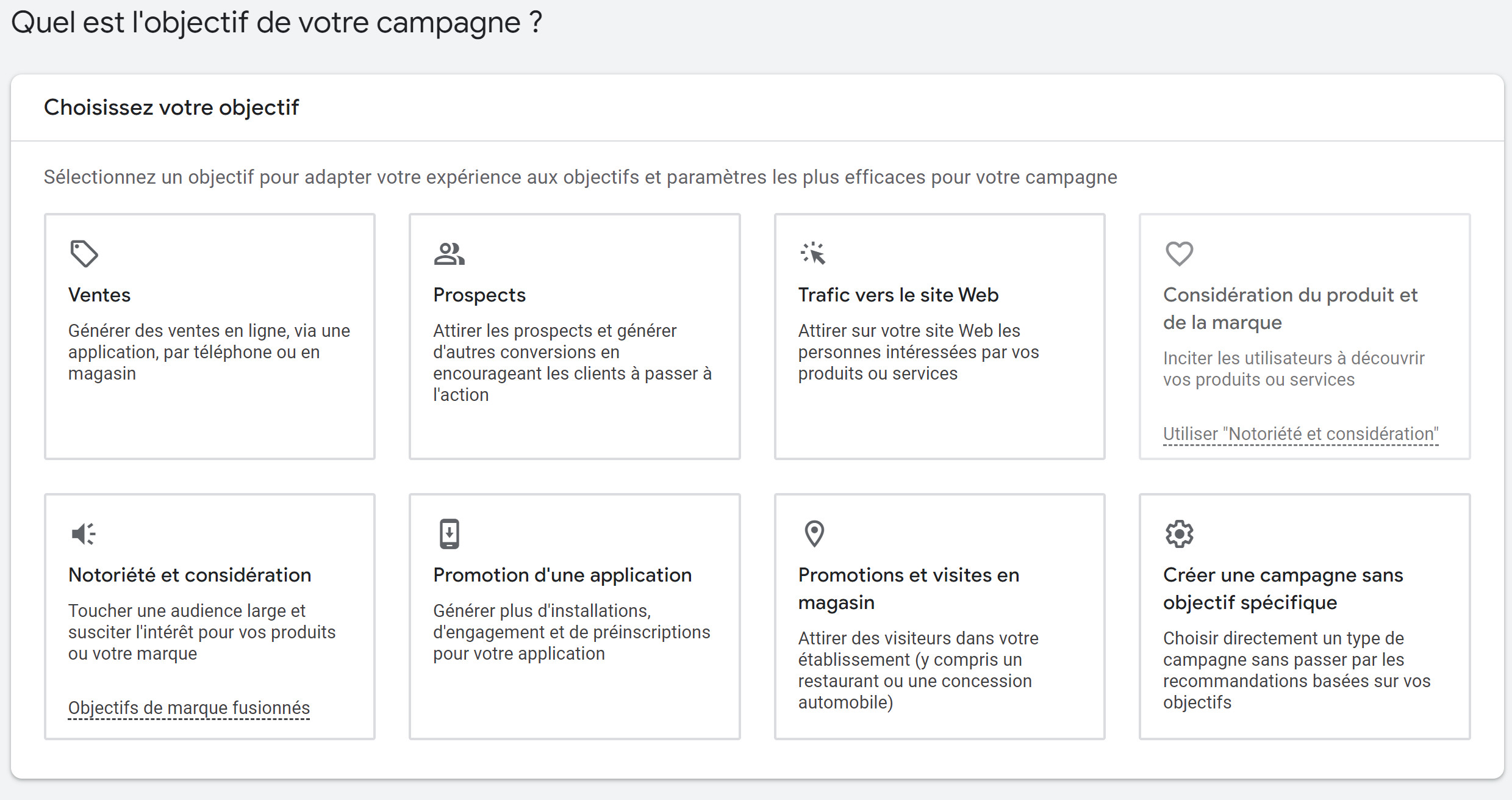Select 'Promotion d'une application' heading

pos(562,575)
